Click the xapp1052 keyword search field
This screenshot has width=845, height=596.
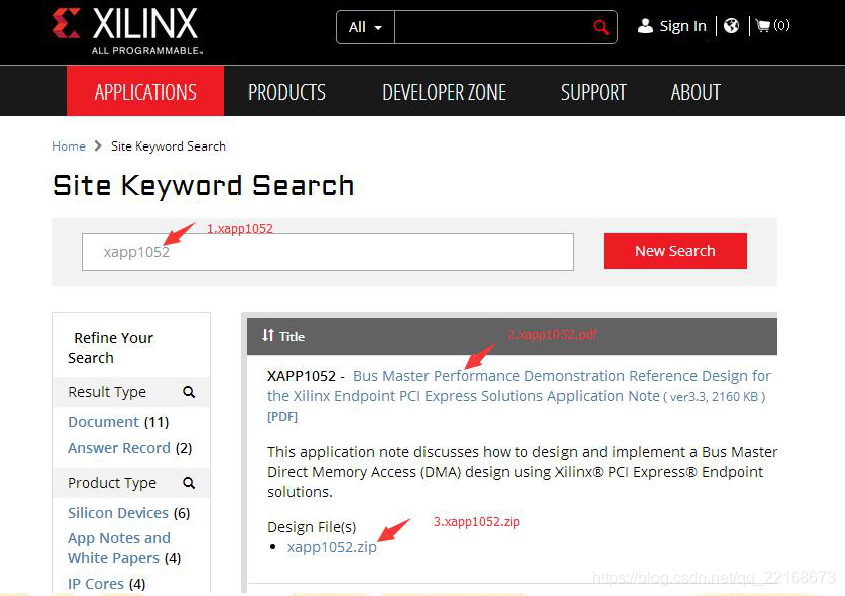328,252
